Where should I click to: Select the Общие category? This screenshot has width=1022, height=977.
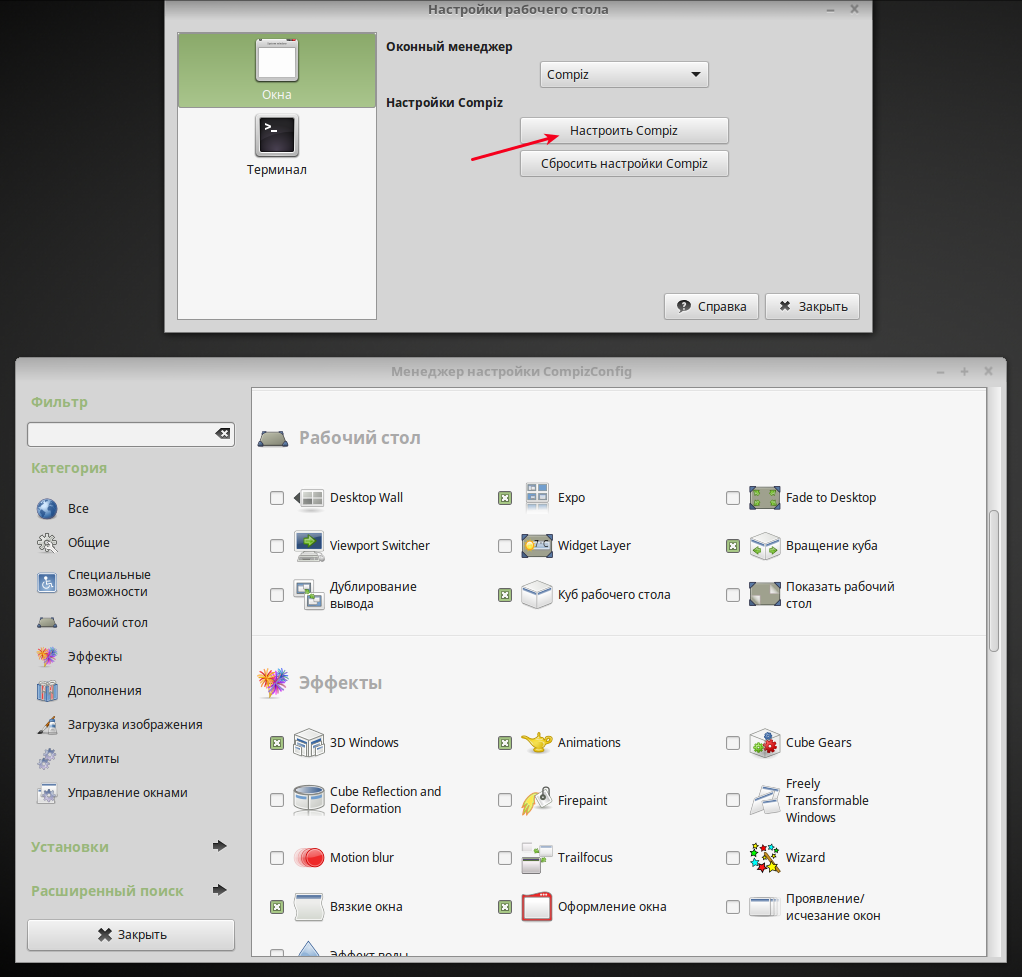[74, 542]
